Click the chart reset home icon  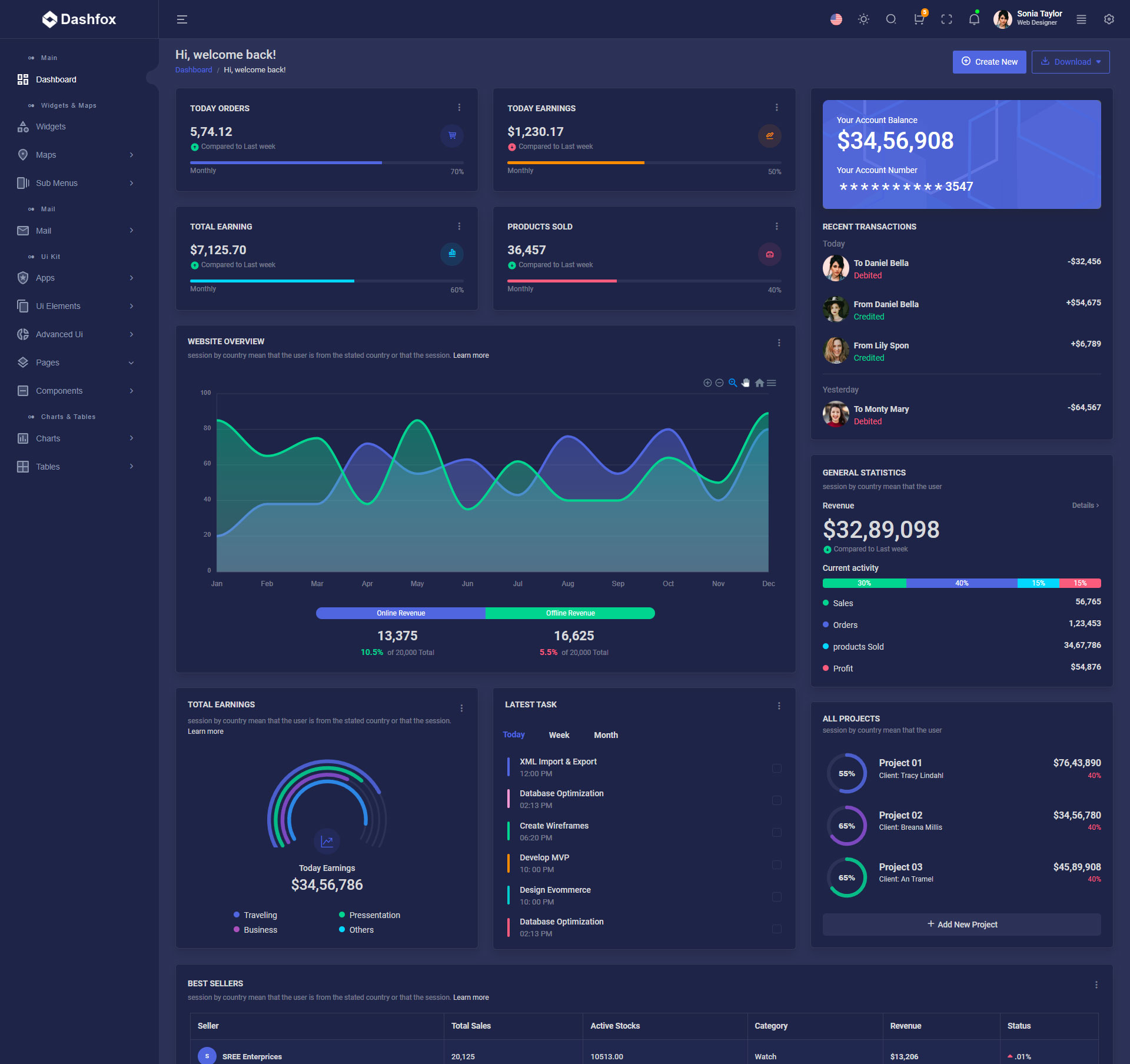point(759,383)
